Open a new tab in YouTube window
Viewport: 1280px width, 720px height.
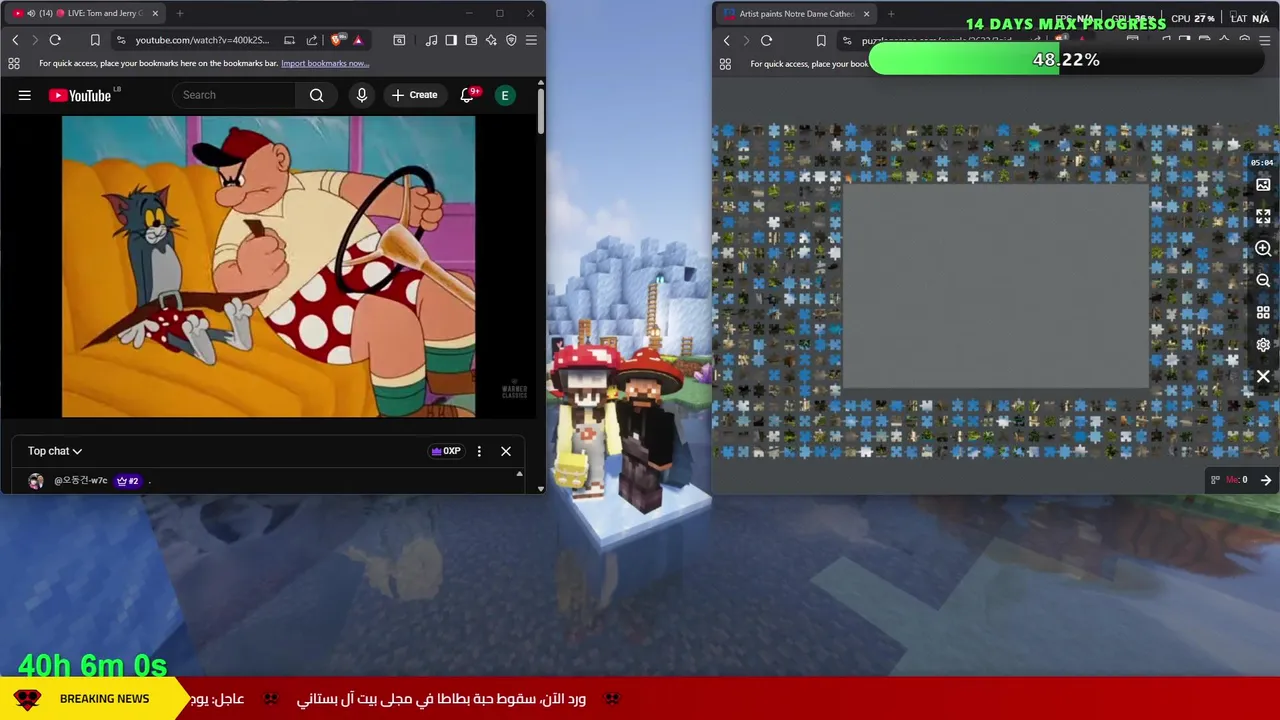180,14
